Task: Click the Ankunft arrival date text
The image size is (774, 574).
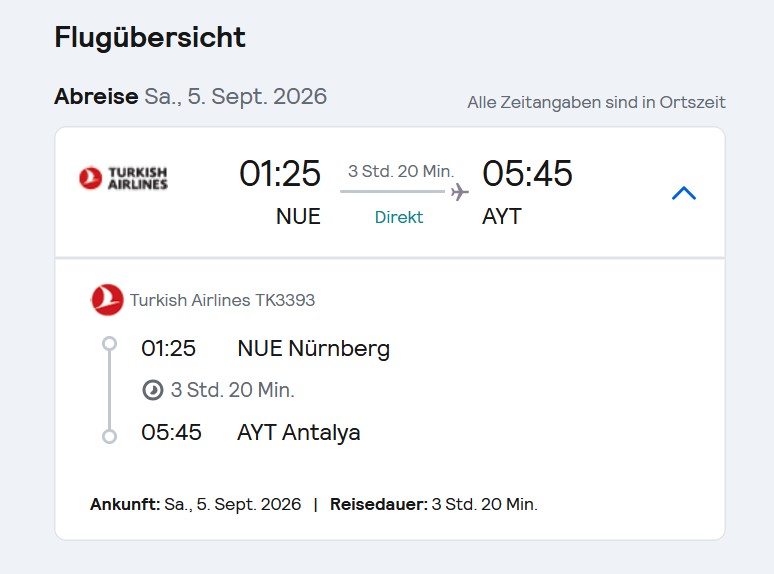Action: (x=196, y=504)
